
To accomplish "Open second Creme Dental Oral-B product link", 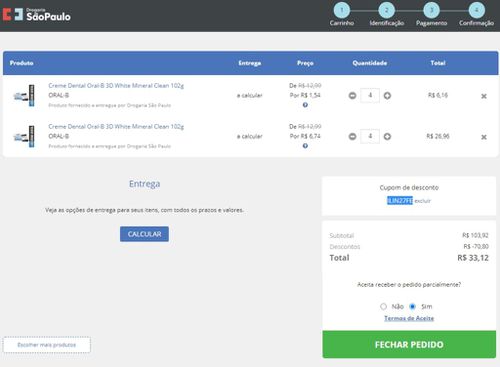I will point(116,127).
